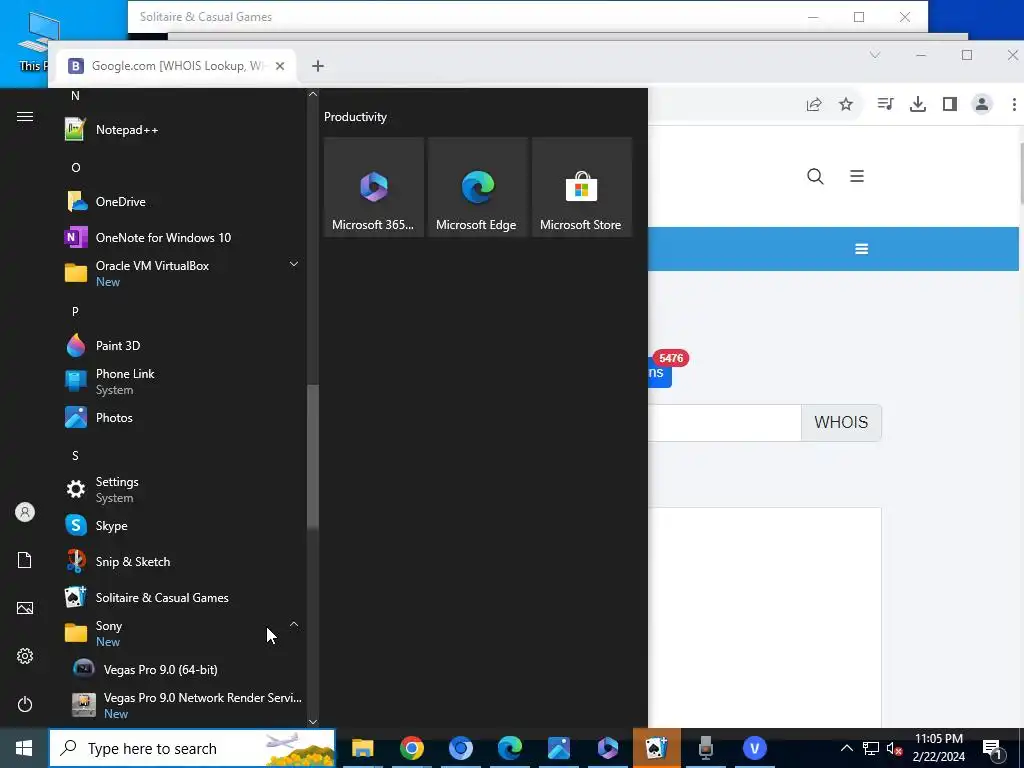Open Photos from the taskbar
The width and height of the screenshot is (1024, 768).
[558, 748]
